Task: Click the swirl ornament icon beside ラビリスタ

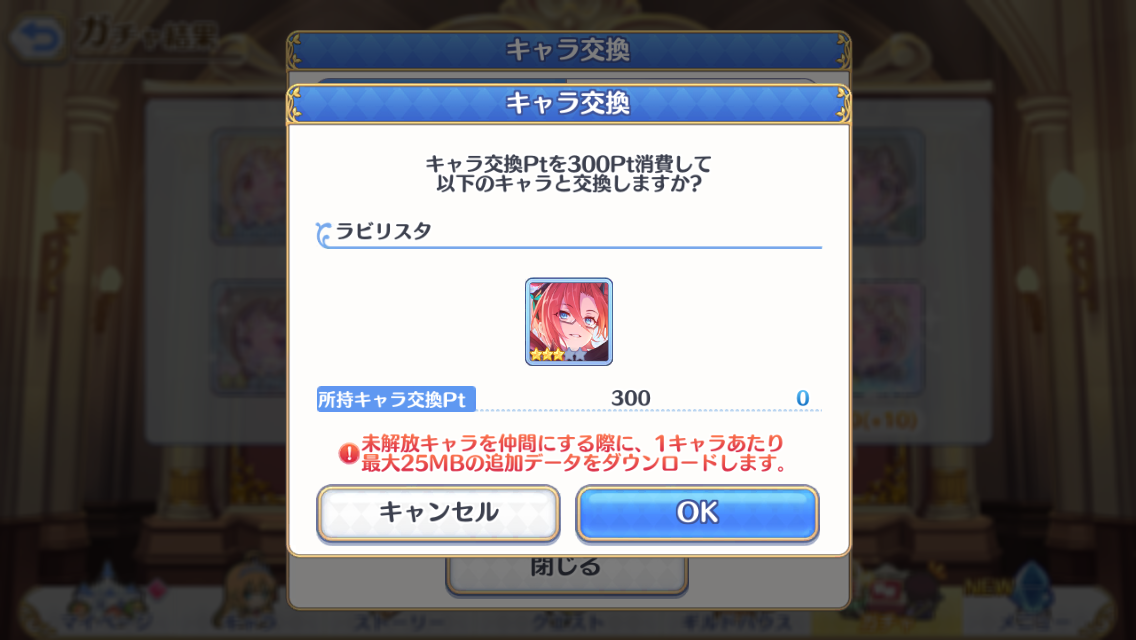Action: click(323, 234)
